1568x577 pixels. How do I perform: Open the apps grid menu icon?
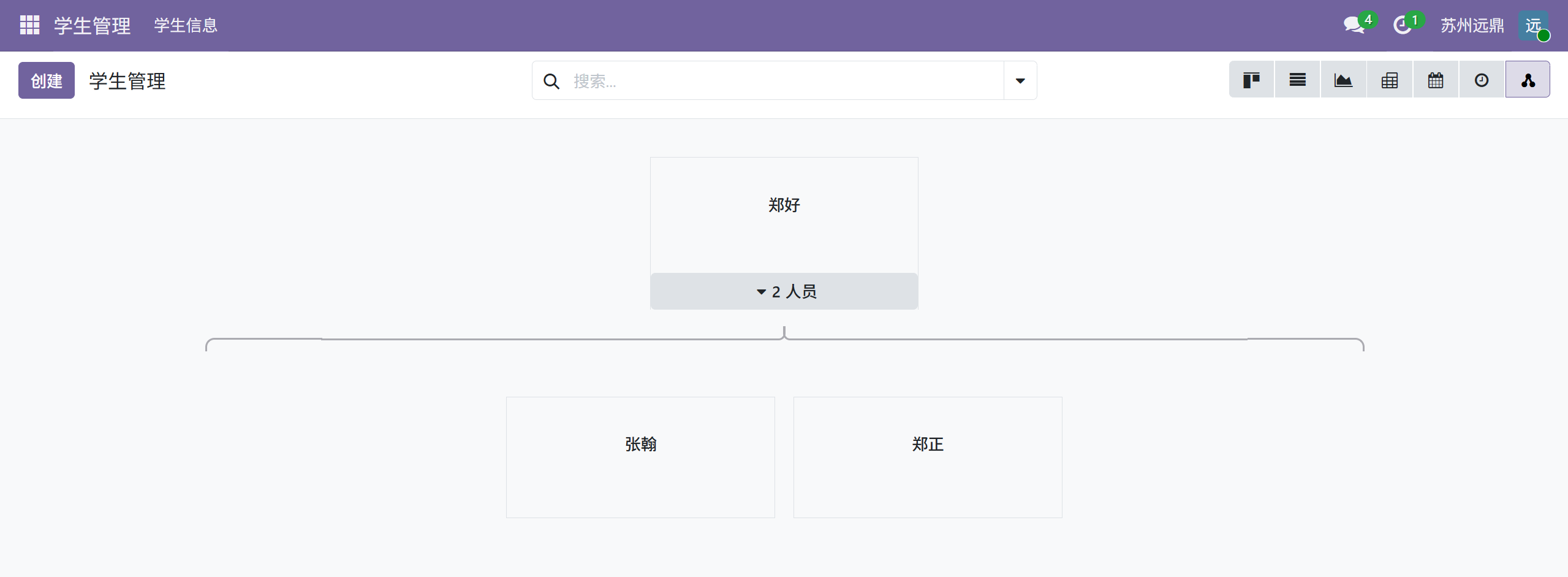coord(29,25)
